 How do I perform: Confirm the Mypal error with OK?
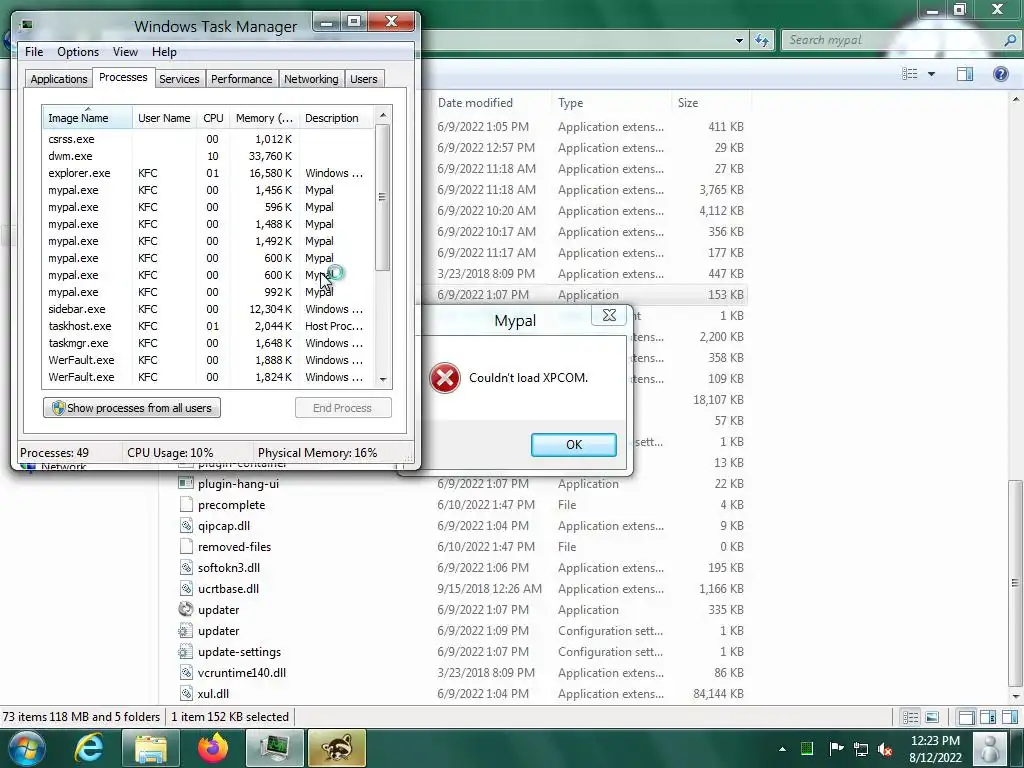click(573, 445)
